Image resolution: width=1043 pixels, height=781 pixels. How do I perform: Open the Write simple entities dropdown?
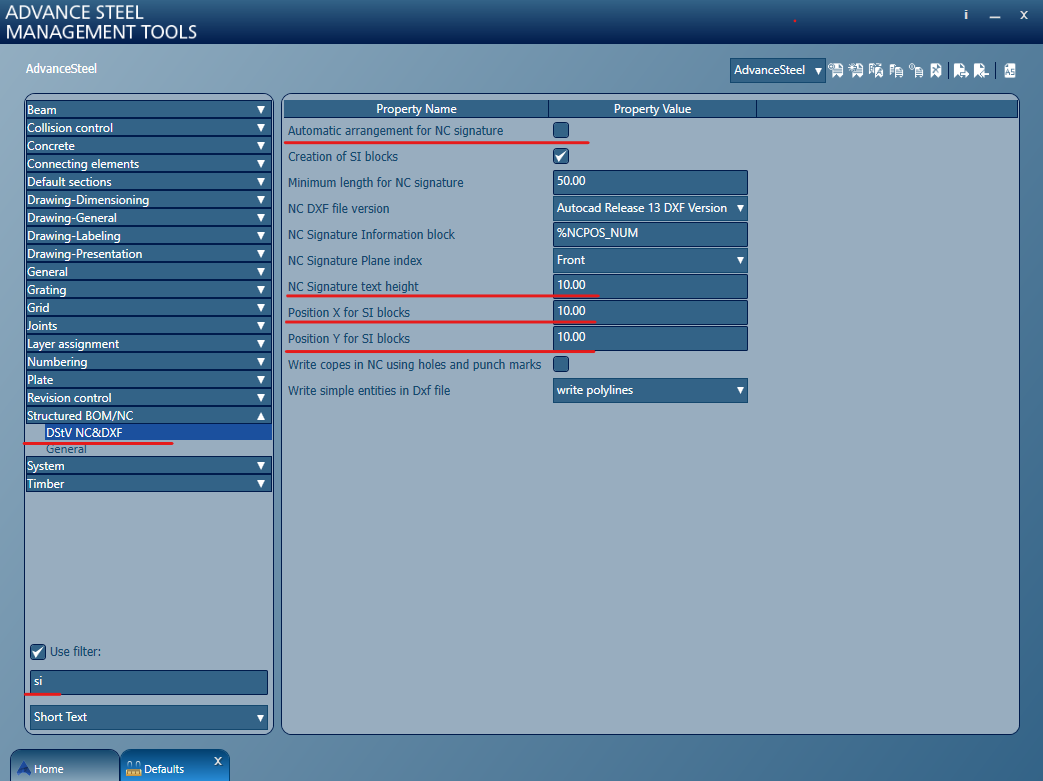[739, 390]
